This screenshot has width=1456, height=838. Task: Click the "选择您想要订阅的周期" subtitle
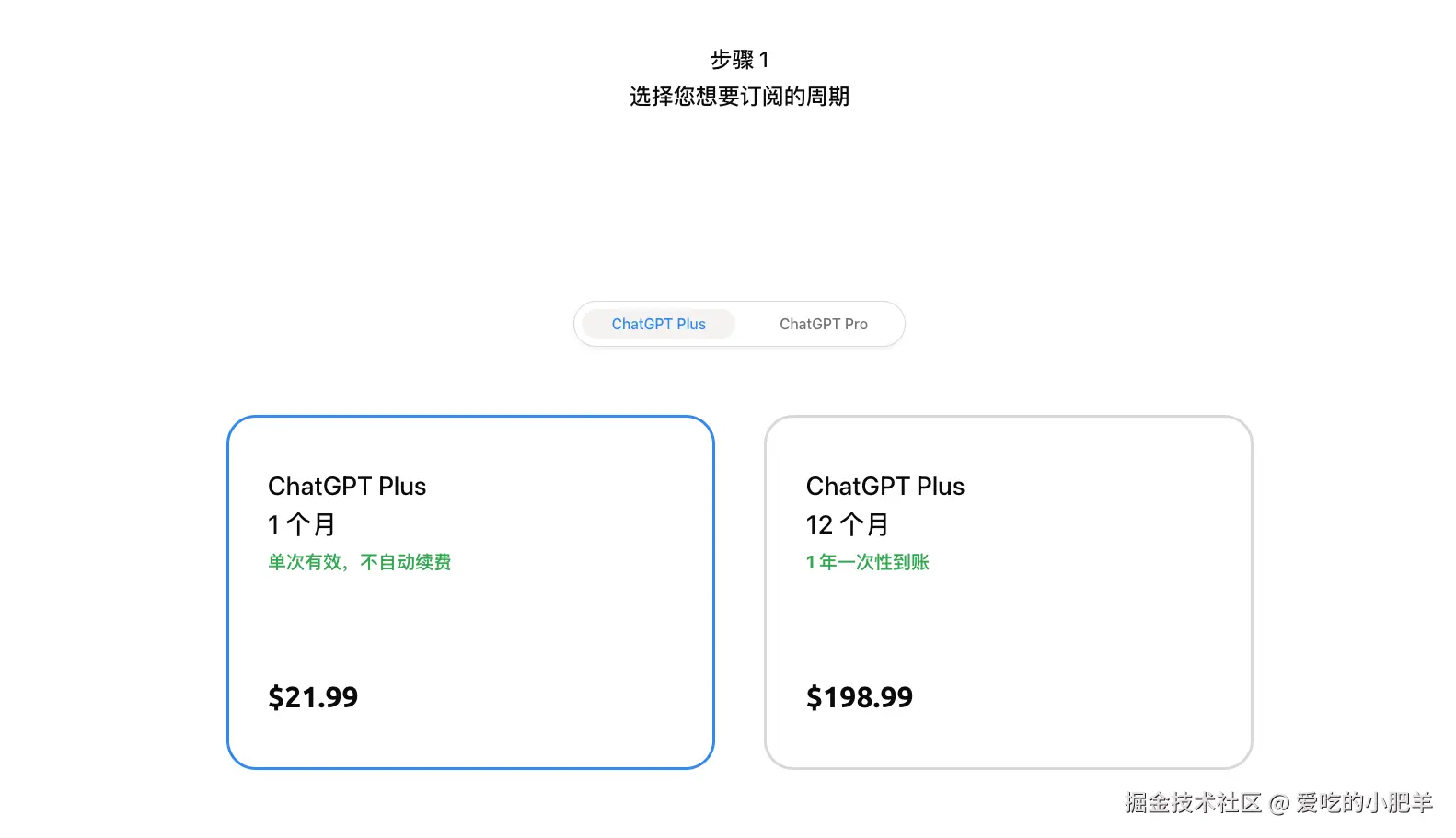[739, 97]
